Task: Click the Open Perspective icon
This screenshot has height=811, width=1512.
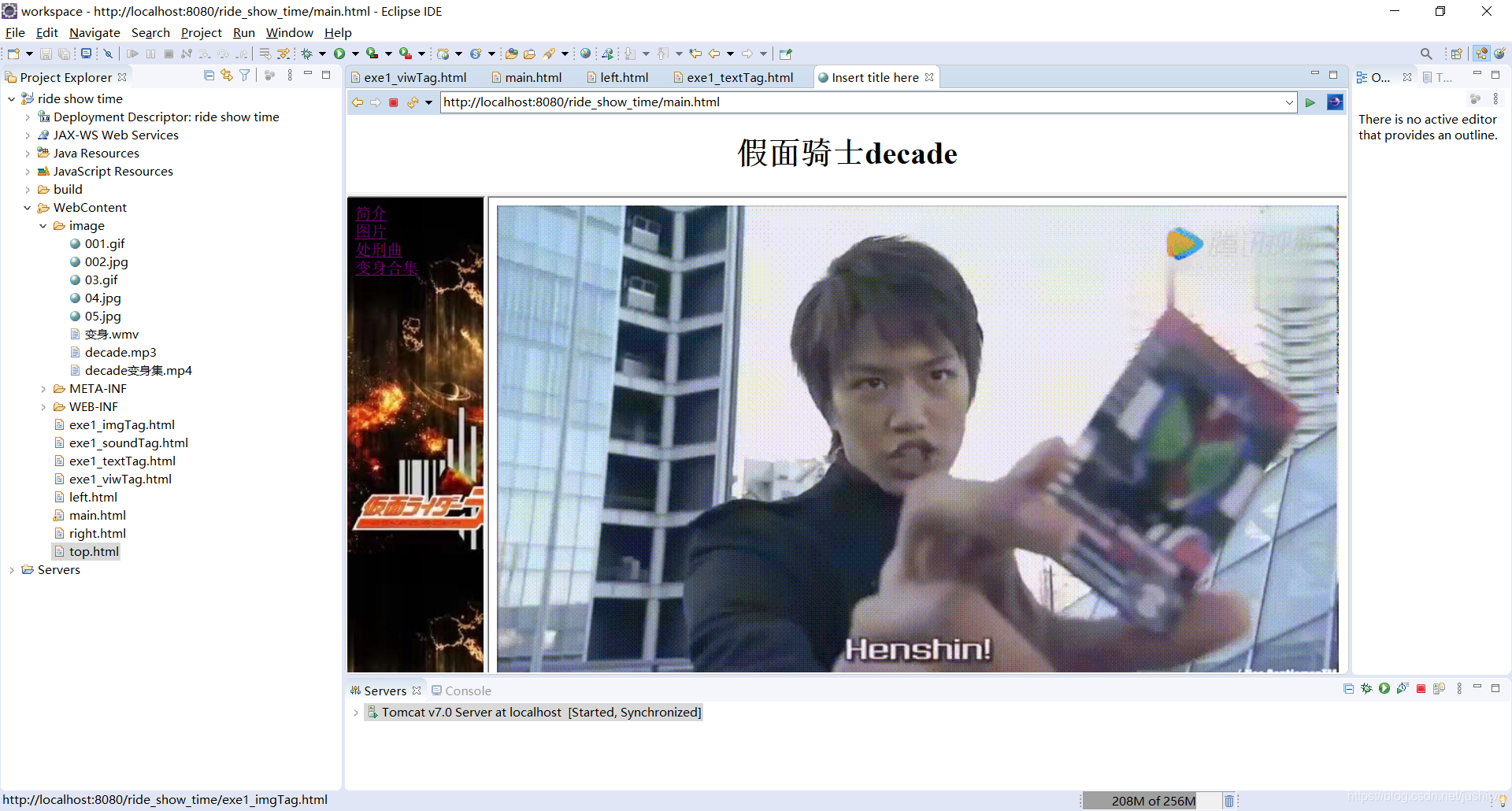Action: pyautogui.click(x=1456, y=54)
